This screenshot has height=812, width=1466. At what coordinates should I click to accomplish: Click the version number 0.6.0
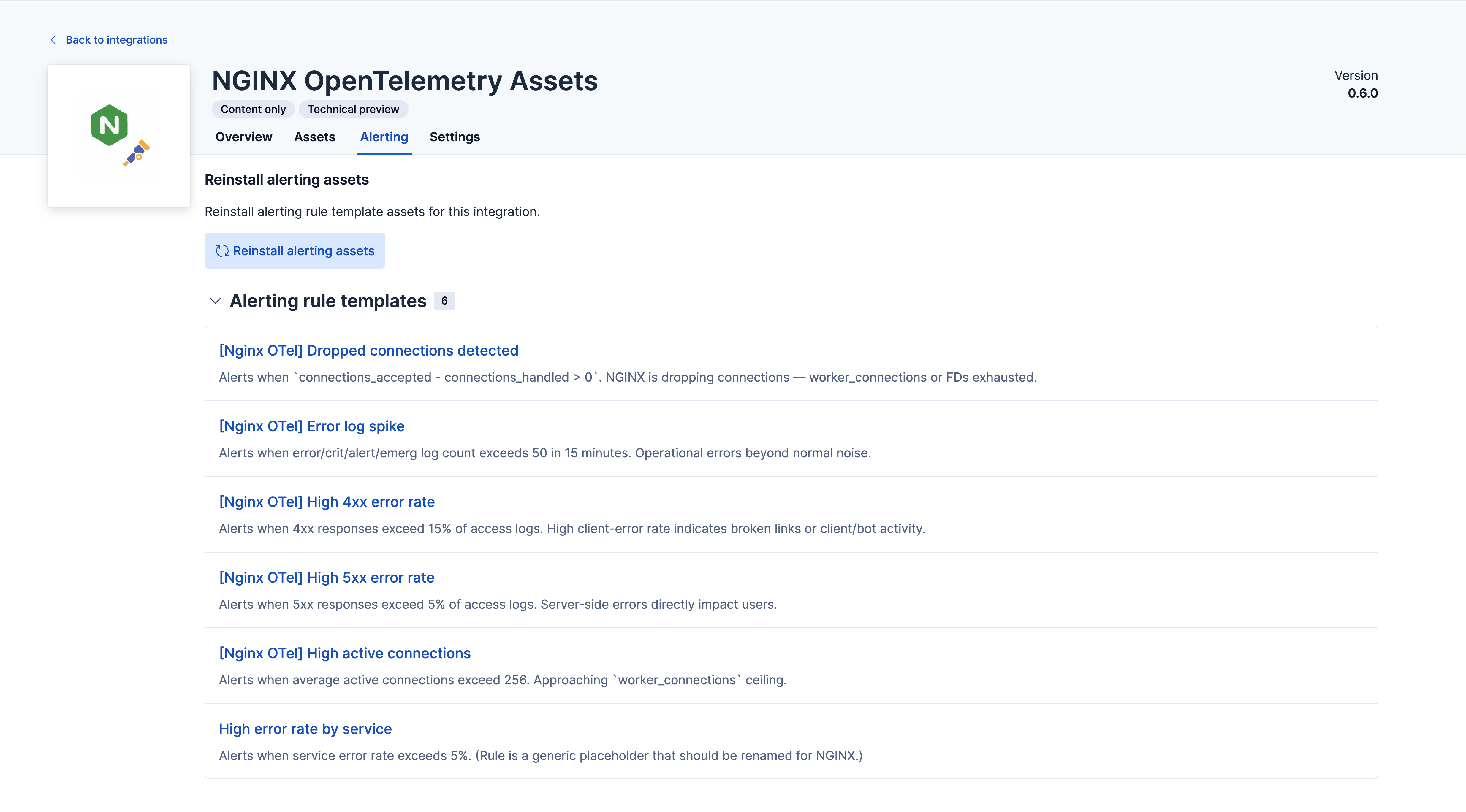(x=1363, y=93)
